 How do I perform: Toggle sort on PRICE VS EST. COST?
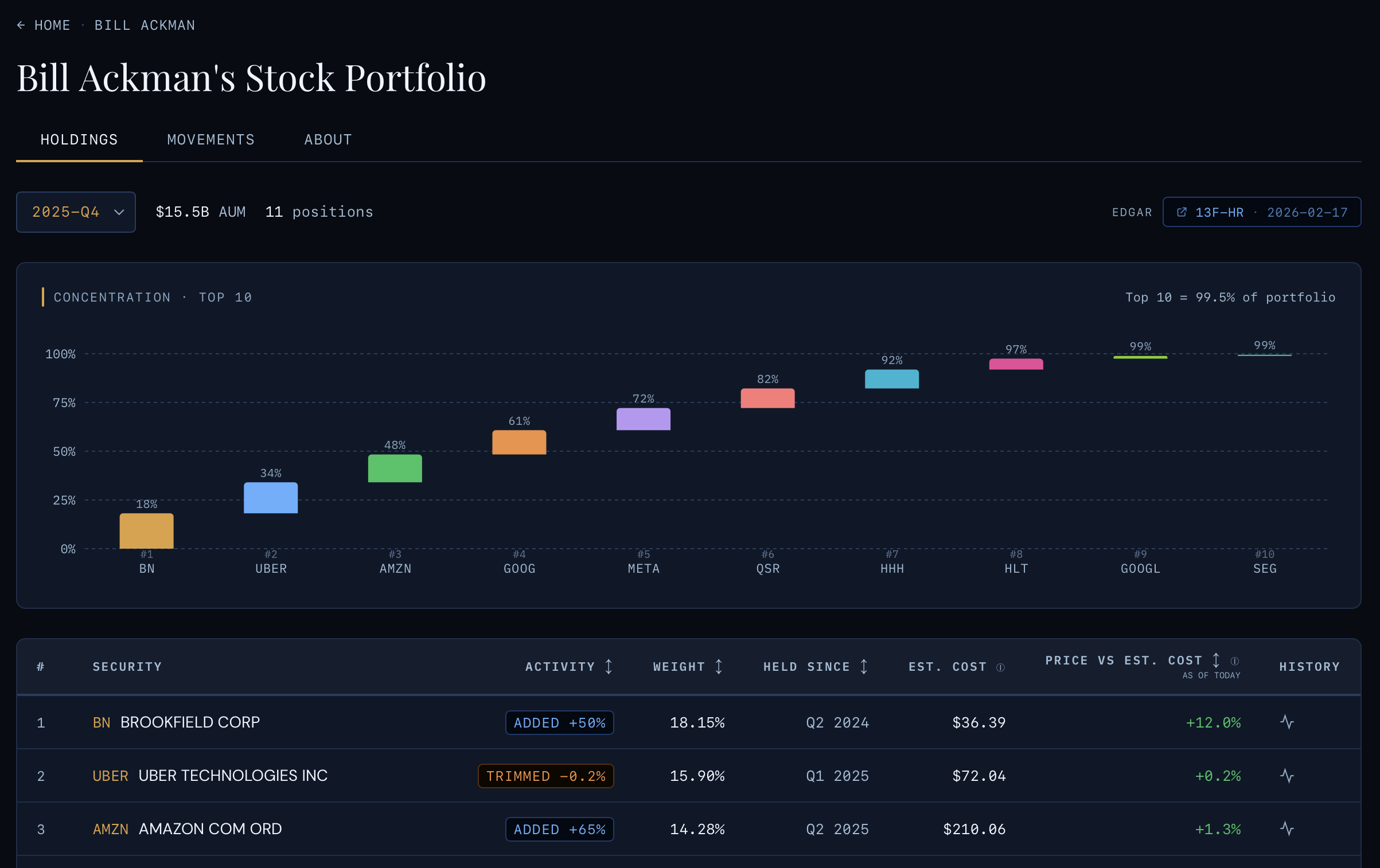[x=1215, y=660]
